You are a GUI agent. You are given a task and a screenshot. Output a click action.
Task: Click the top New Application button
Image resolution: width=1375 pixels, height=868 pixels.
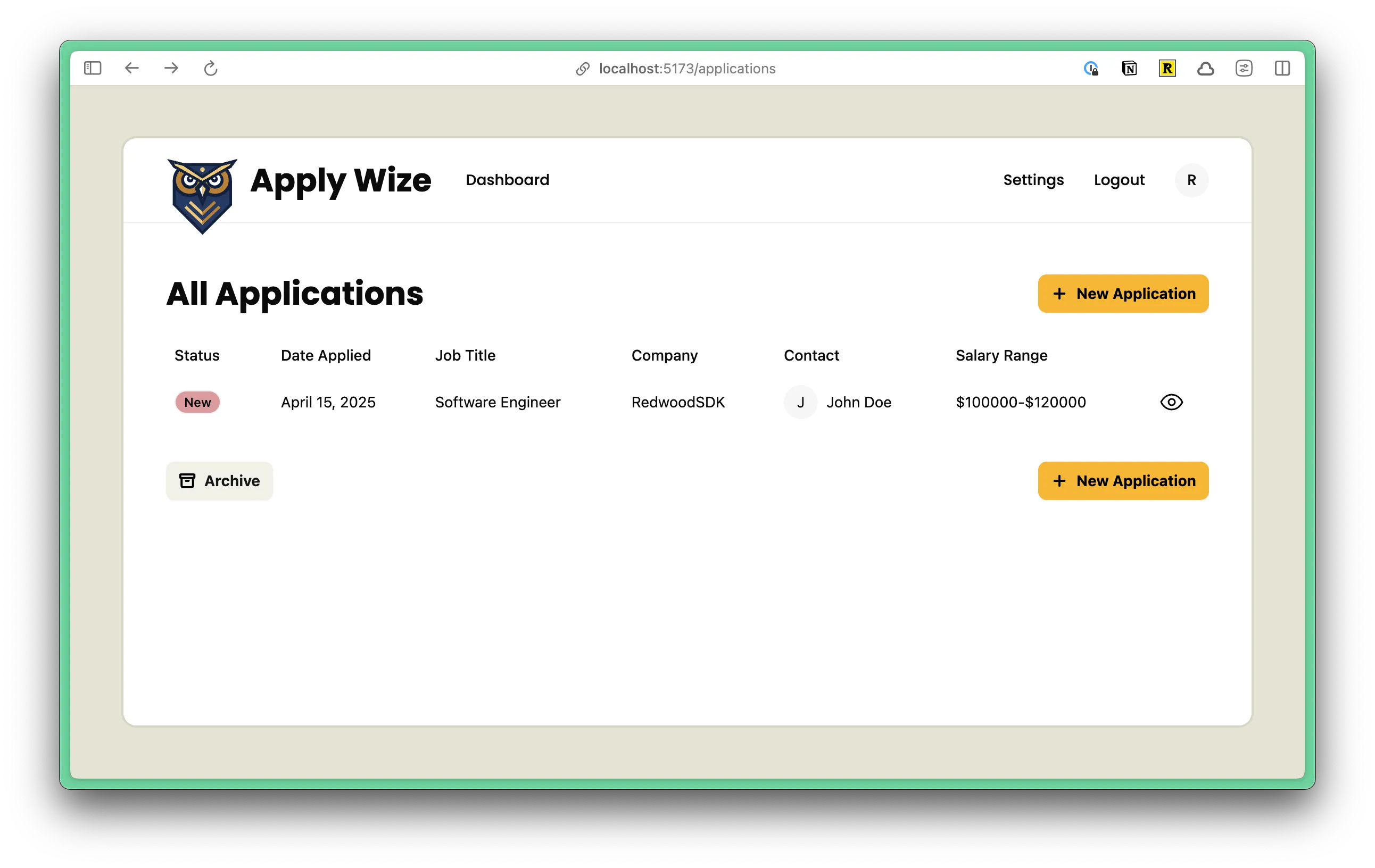[x=1123, y=294]
